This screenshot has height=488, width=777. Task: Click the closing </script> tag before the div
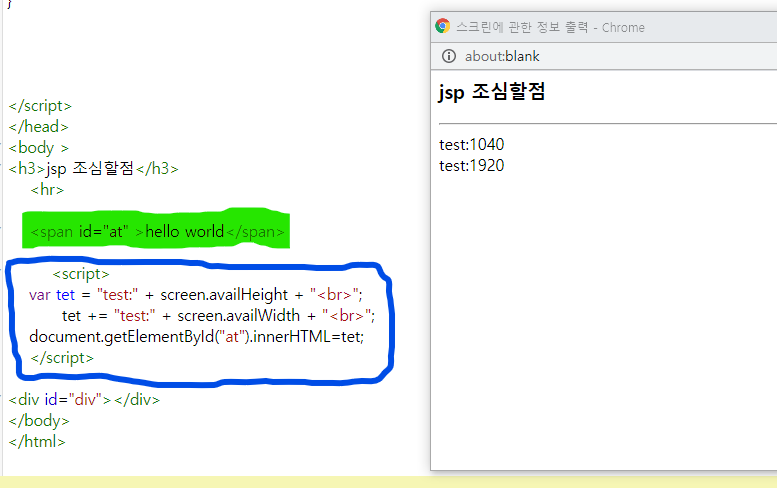tap(62, 358)
